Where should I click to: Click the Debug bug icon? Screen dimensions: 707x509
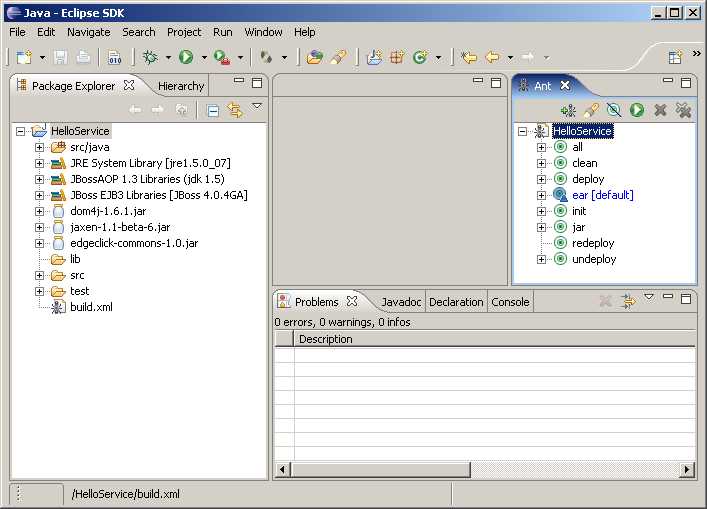150,57
